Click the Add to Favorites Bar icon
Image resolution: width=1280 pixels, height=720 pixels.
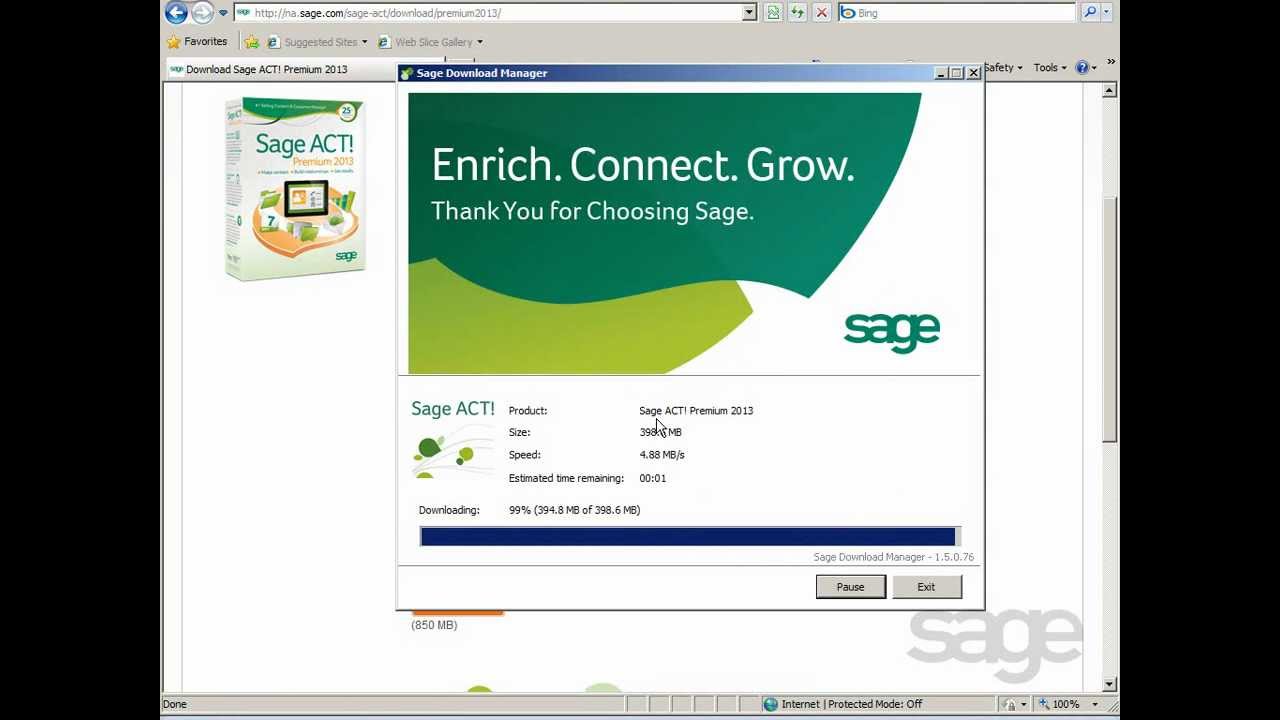[251, 42]
